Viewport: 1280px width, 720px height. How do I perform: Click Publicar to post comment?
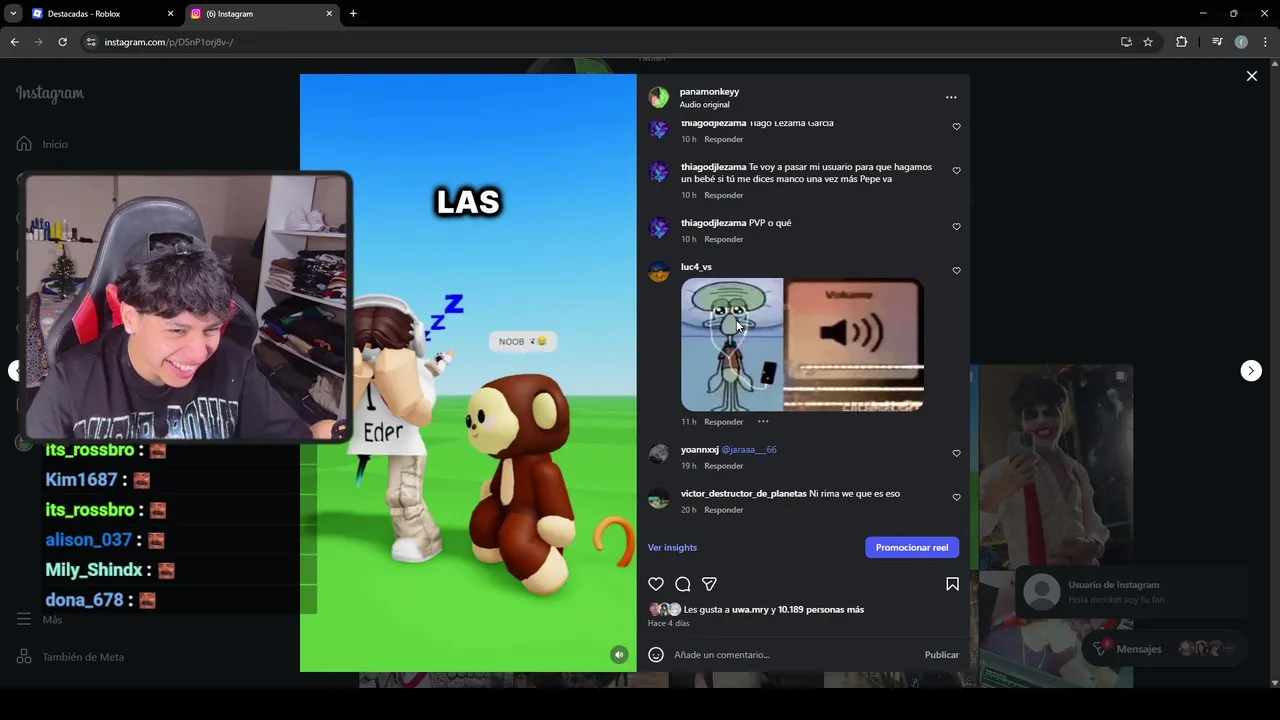pos(941,655)
